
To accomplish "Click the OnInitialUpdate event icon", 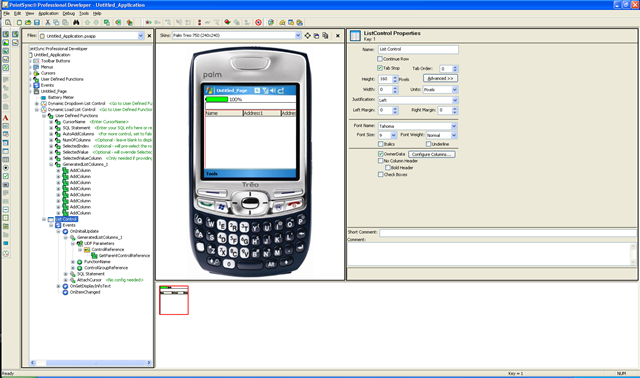I will click(65, 231).
